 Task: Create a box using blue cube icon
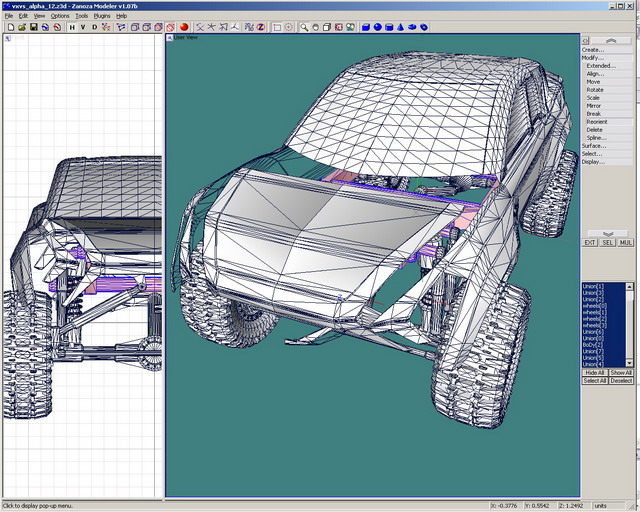(365, 27)
